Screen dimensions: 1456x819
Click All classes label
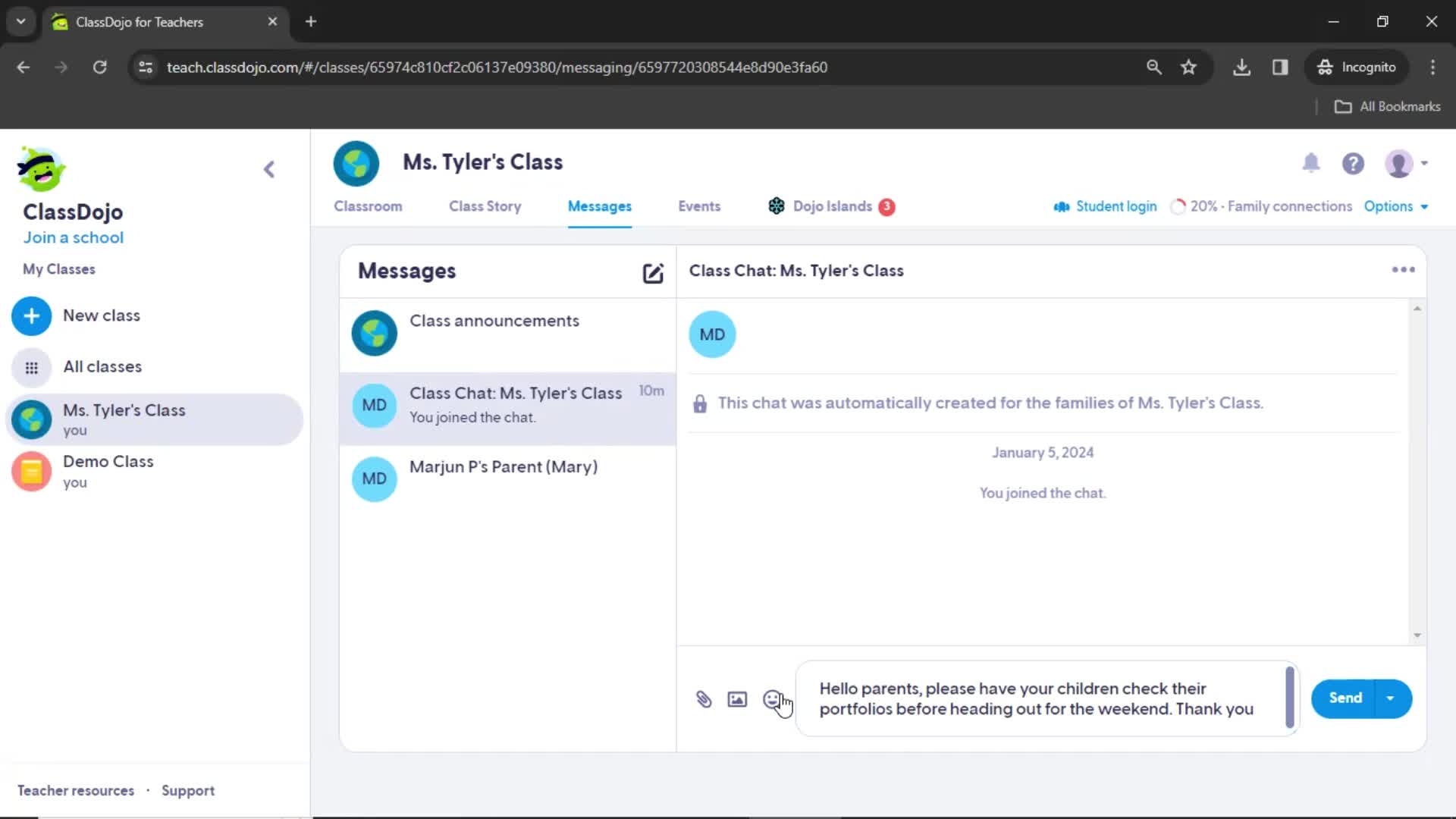click(102, 367)
